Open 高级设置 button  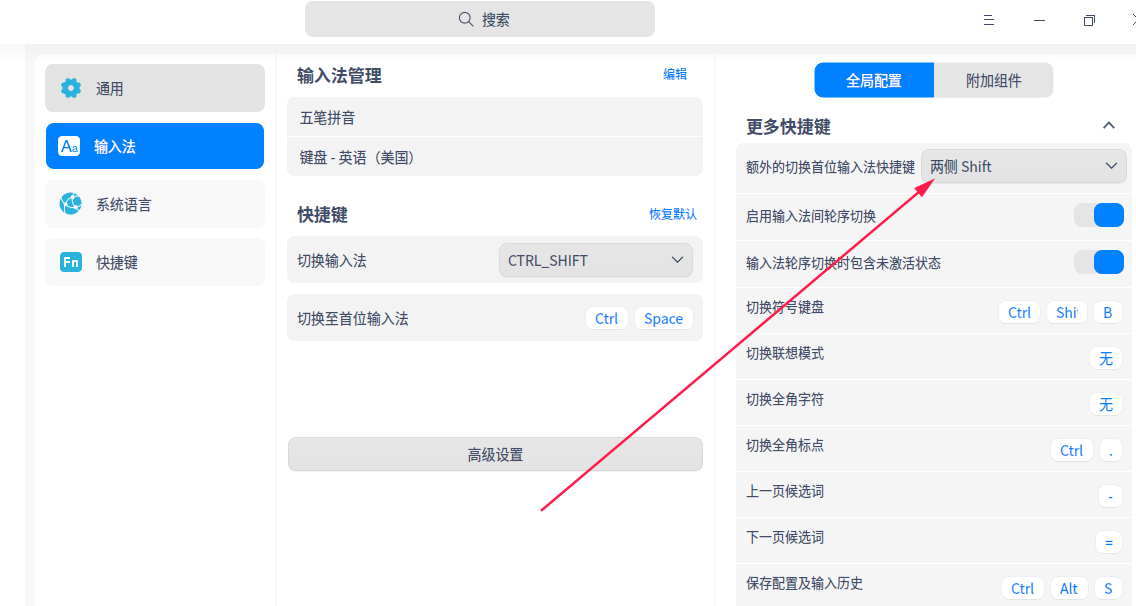(x=495, y=454)
